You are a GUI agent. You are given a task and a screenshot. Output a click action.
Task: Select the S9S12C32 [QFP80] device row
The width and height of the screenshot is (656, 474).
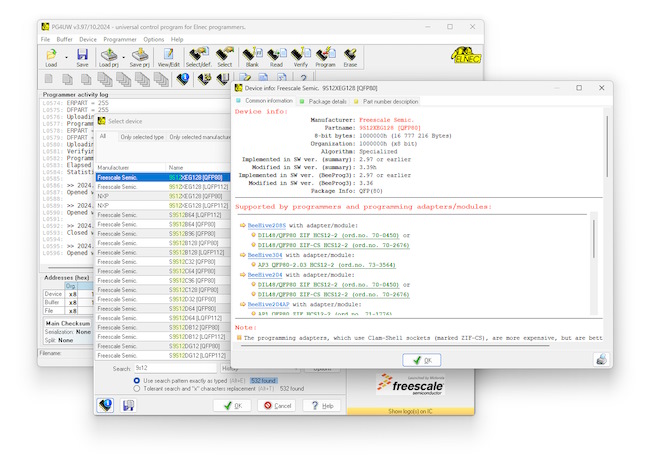click(163, 262)
